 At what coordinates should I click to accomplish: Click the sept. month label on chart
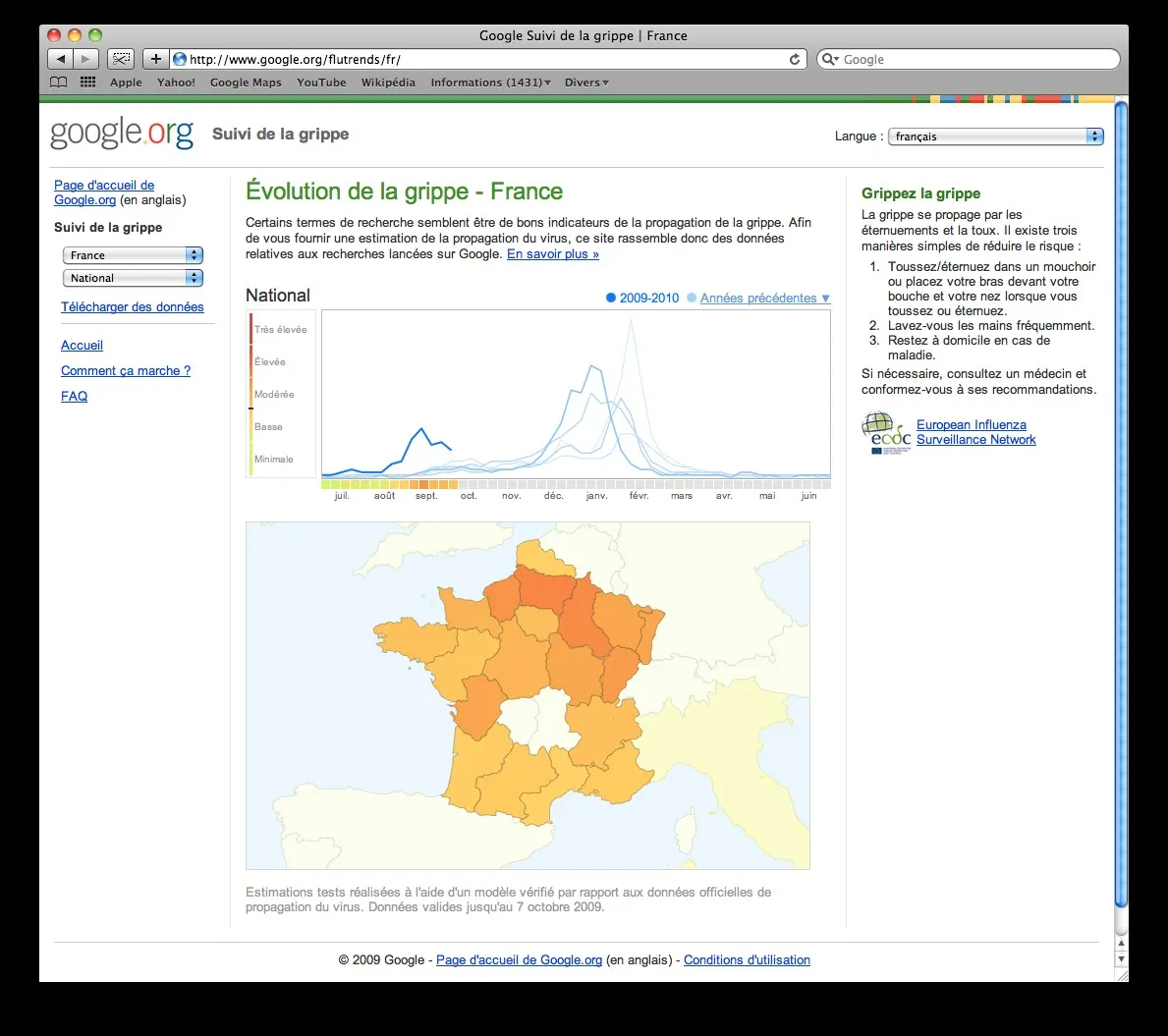(426, 495)
